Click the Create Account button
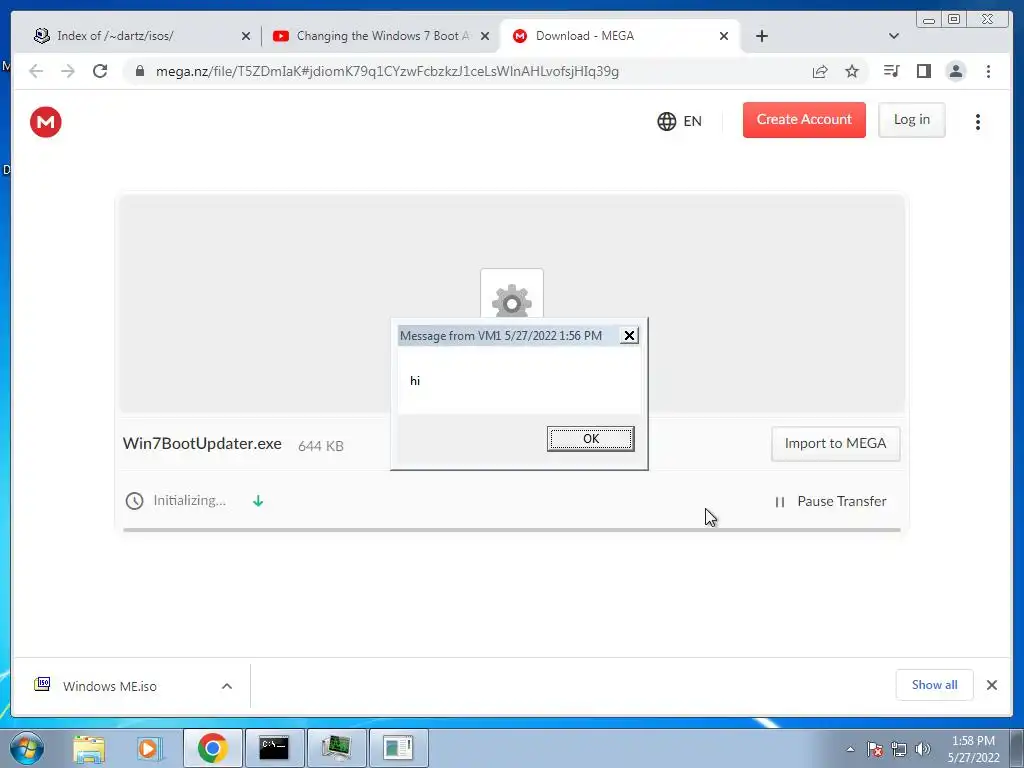The width and height of the screenshot is (1024, 768). coord(804,120)
